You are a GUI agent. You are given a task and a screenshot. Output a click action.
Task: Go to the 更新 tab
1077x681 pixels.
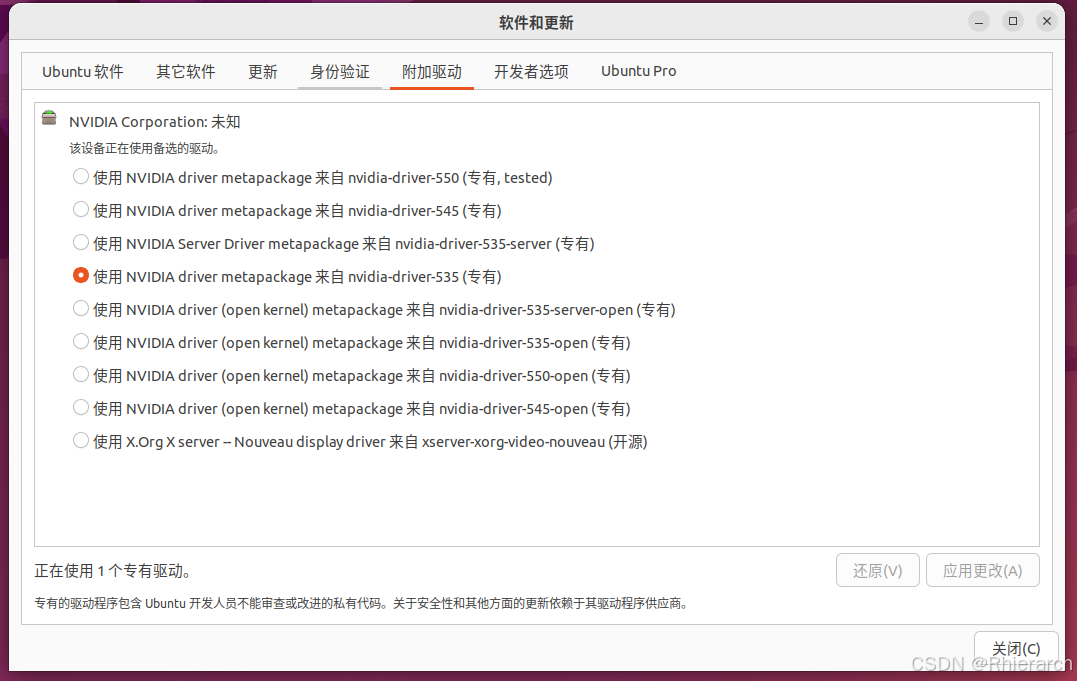(262, 71)
